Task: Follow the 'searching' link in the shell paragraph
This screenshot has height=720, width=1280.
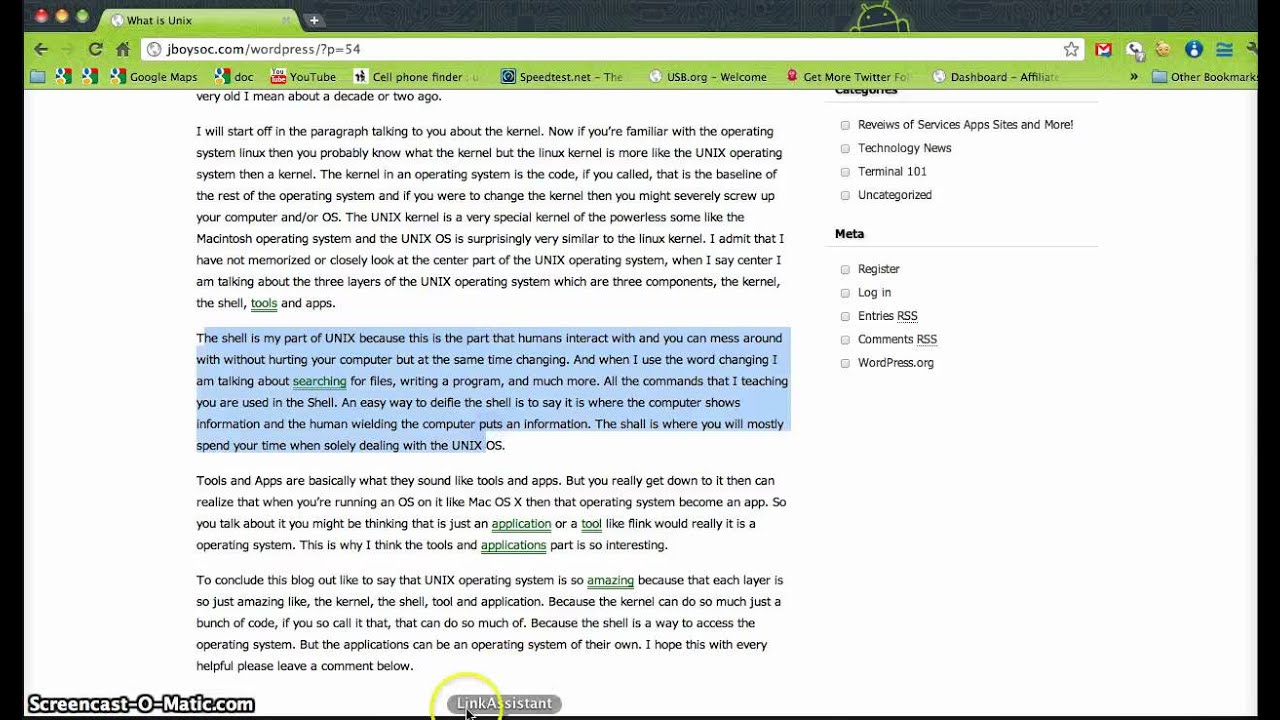Action: (x=319, y=381)
